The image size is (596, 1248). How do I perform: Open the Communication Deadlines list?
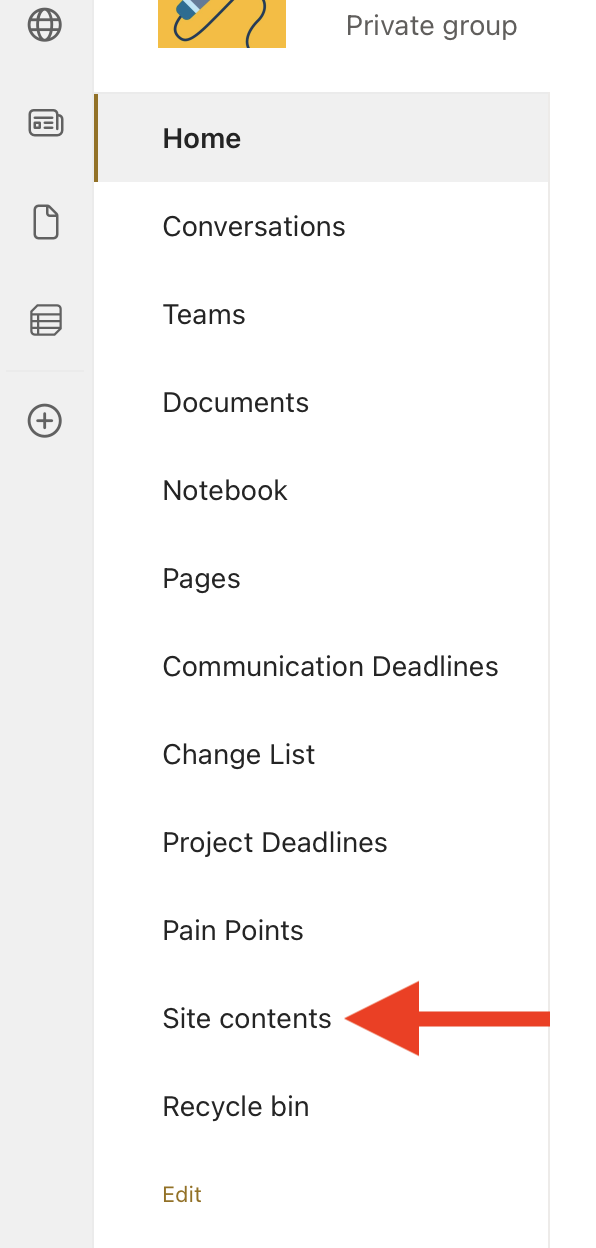click(330, 666)
